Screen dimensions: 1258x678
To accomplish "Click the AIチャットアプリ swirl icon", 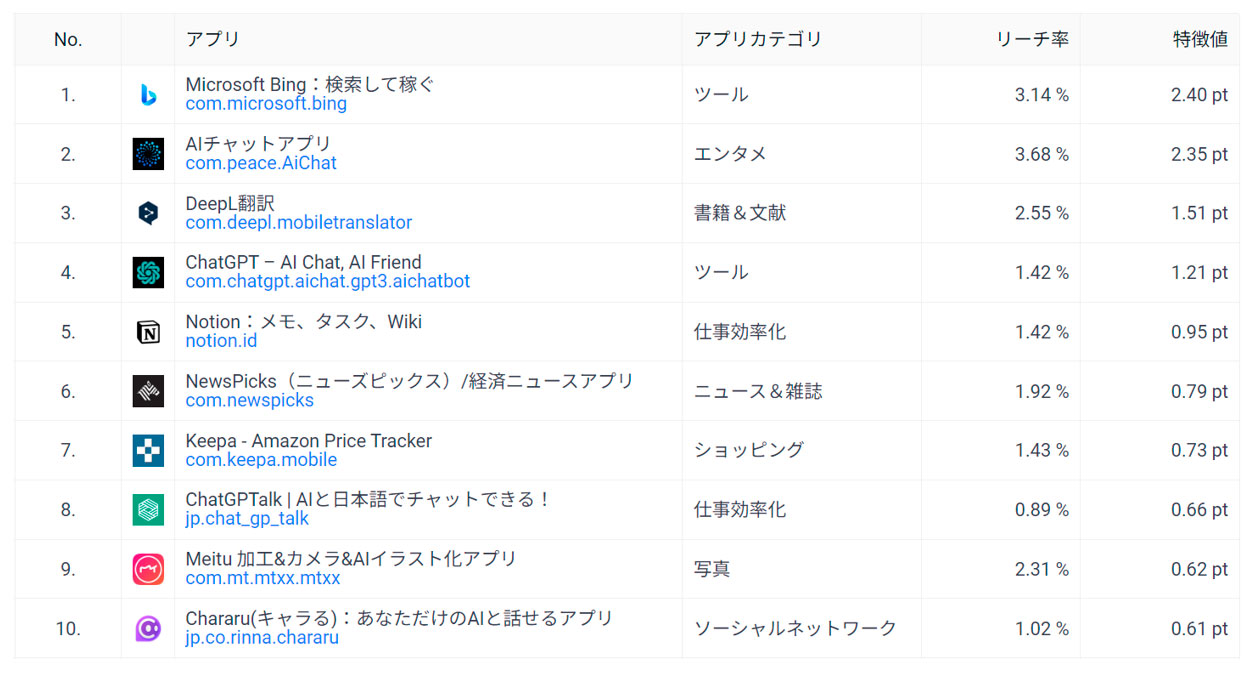I will (x=148, y=154).
